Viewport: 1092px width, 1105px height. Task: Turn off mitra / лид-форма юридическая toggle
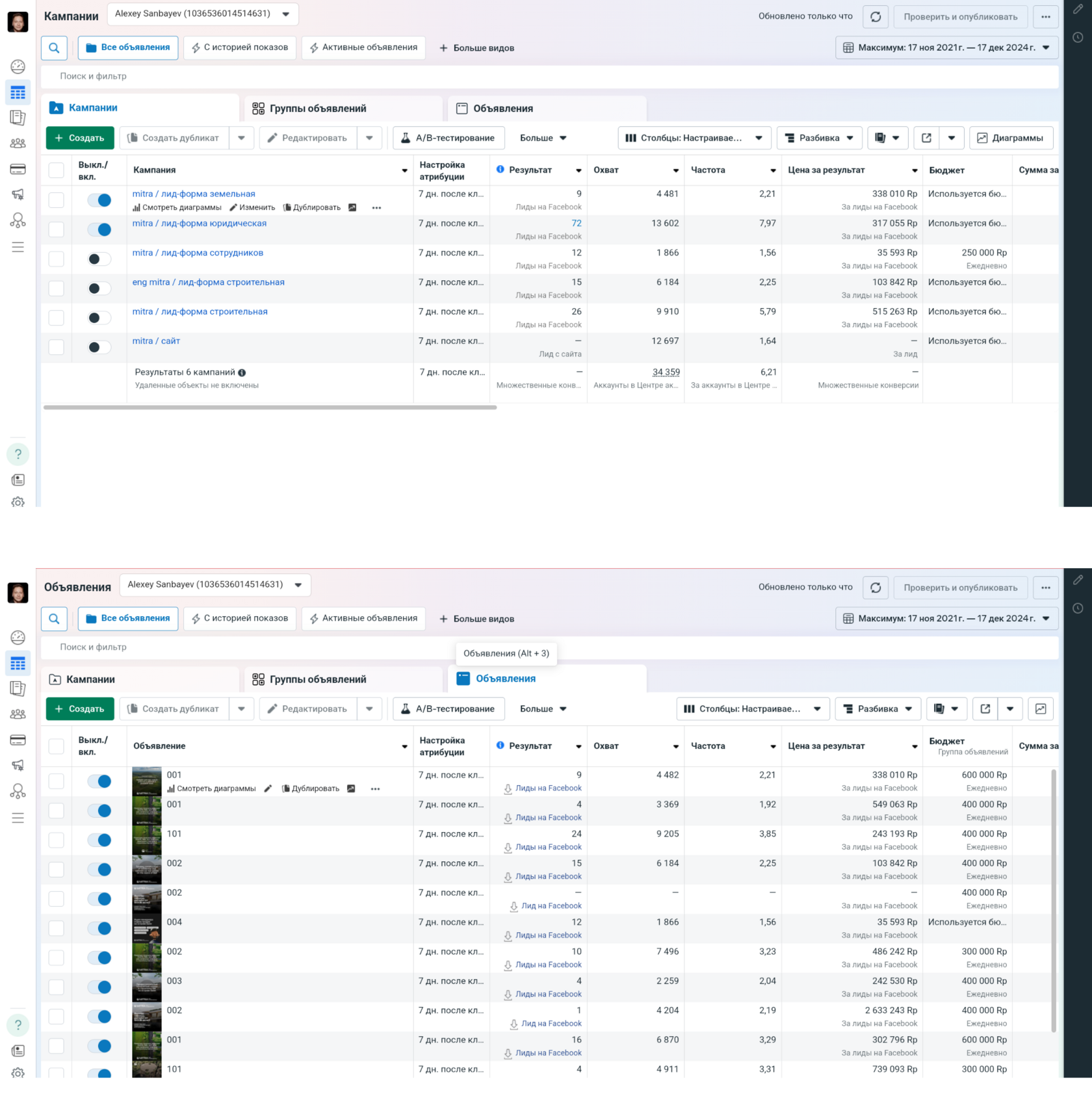(99, 229)
